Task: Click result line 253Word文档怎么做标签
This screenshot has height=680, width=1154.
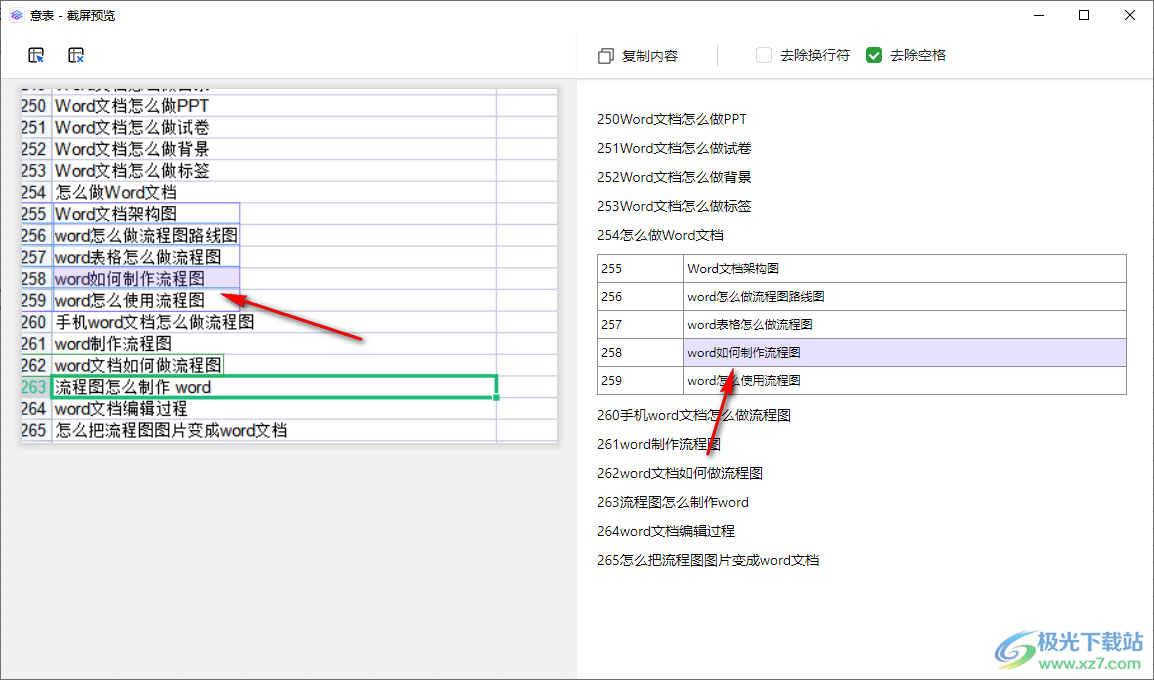Action: click(674, 206)
